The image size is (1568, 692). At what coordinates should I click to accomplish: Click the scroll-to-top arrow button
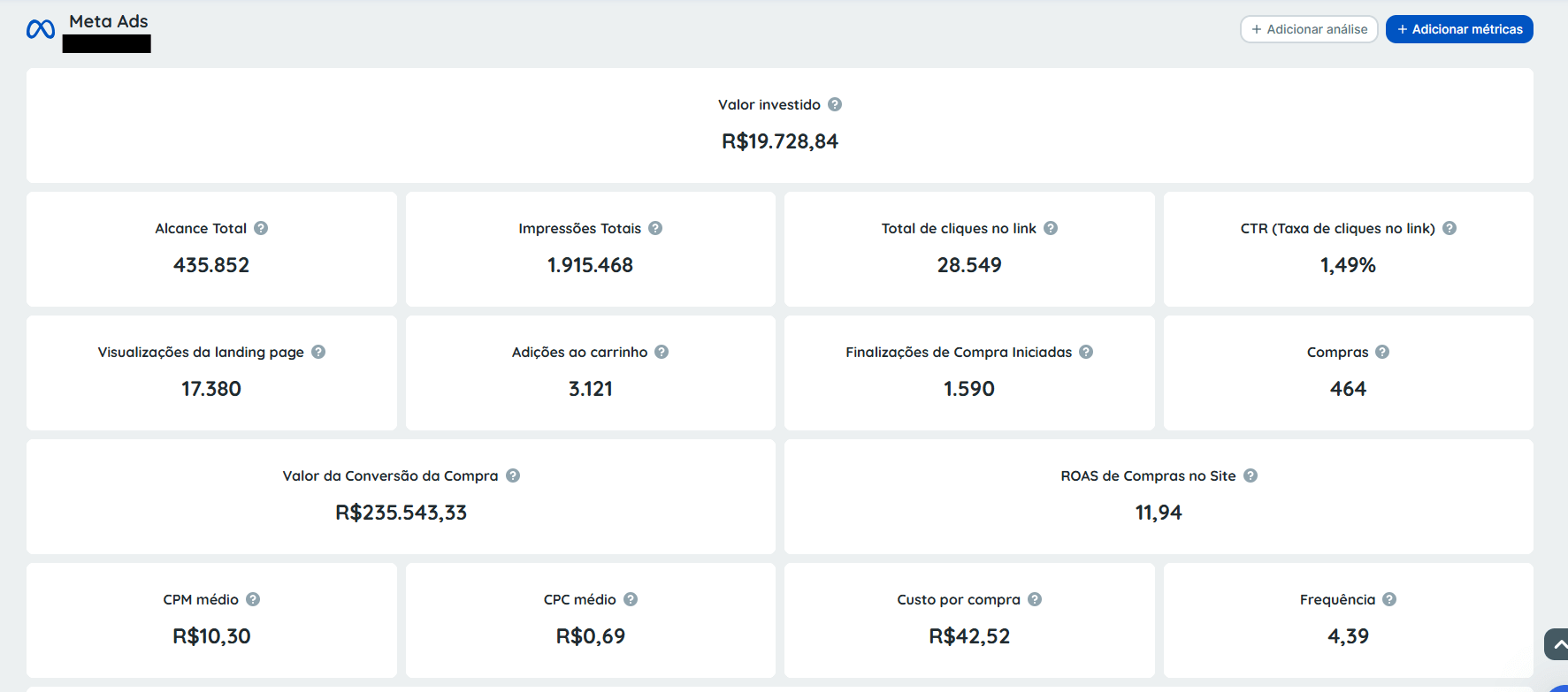[x=1557, y=644]
